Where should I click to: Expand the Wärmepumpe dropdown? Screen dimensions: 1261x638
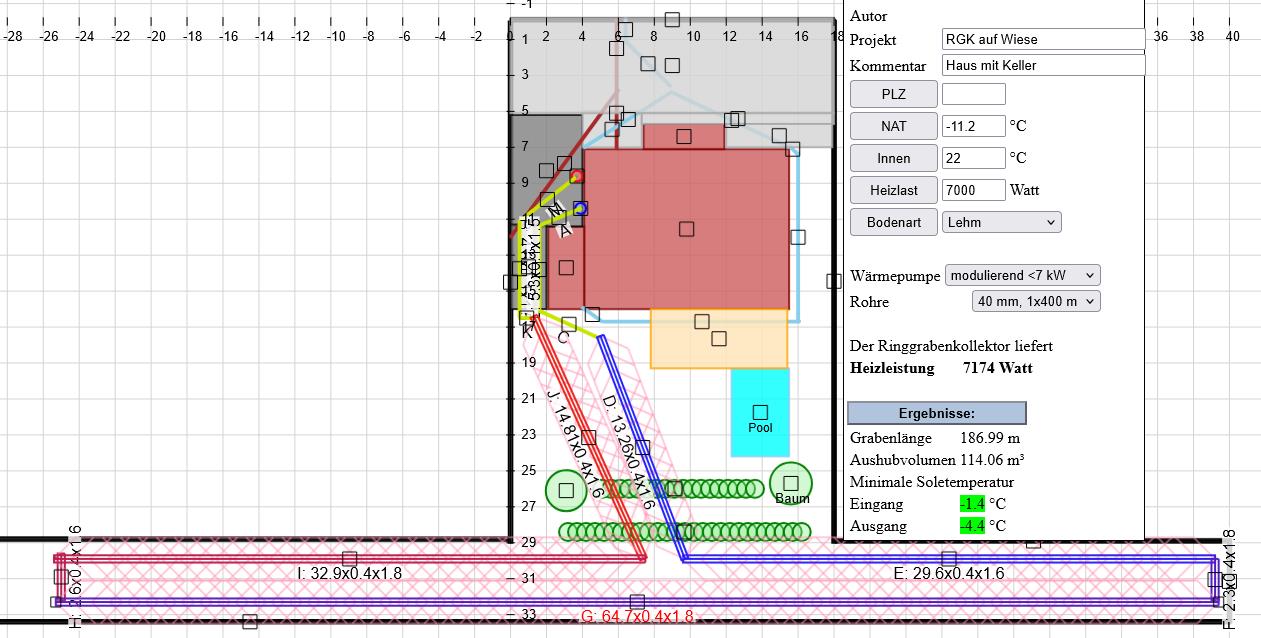(1022, 275)
